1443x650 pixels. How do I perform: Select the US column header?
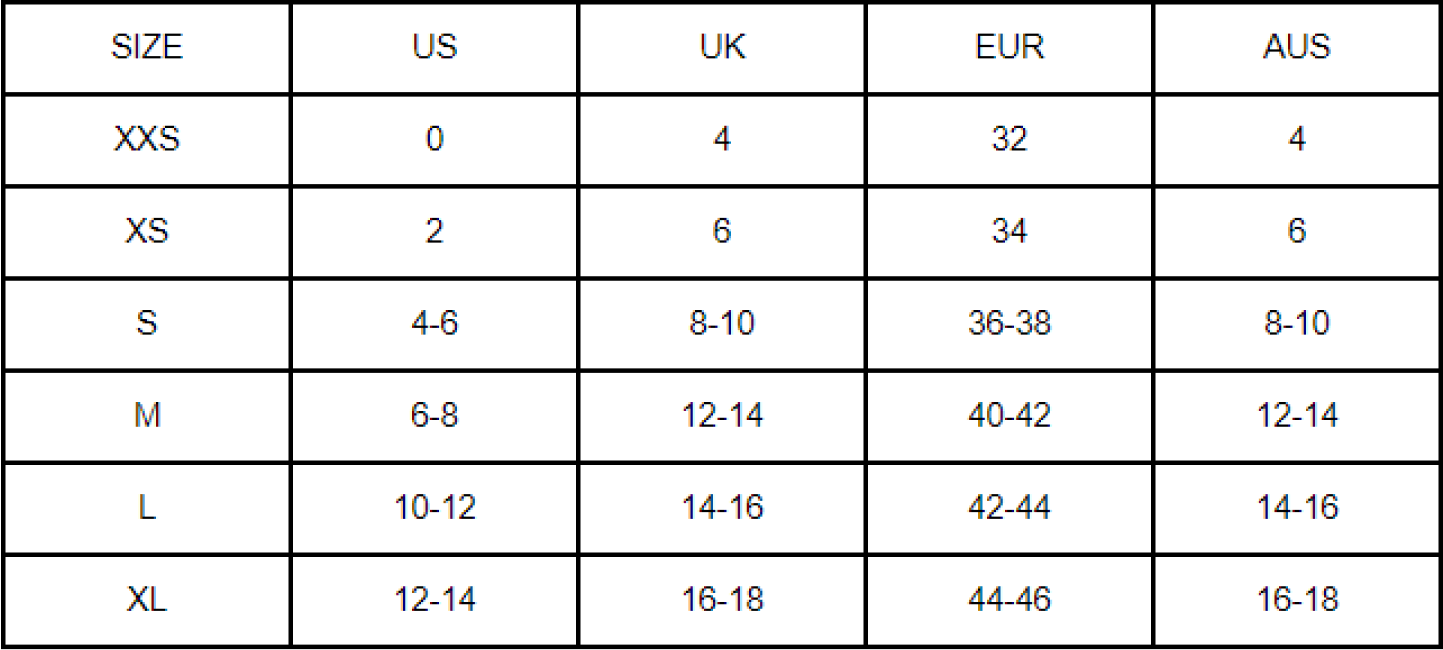(x=434, y=48)
